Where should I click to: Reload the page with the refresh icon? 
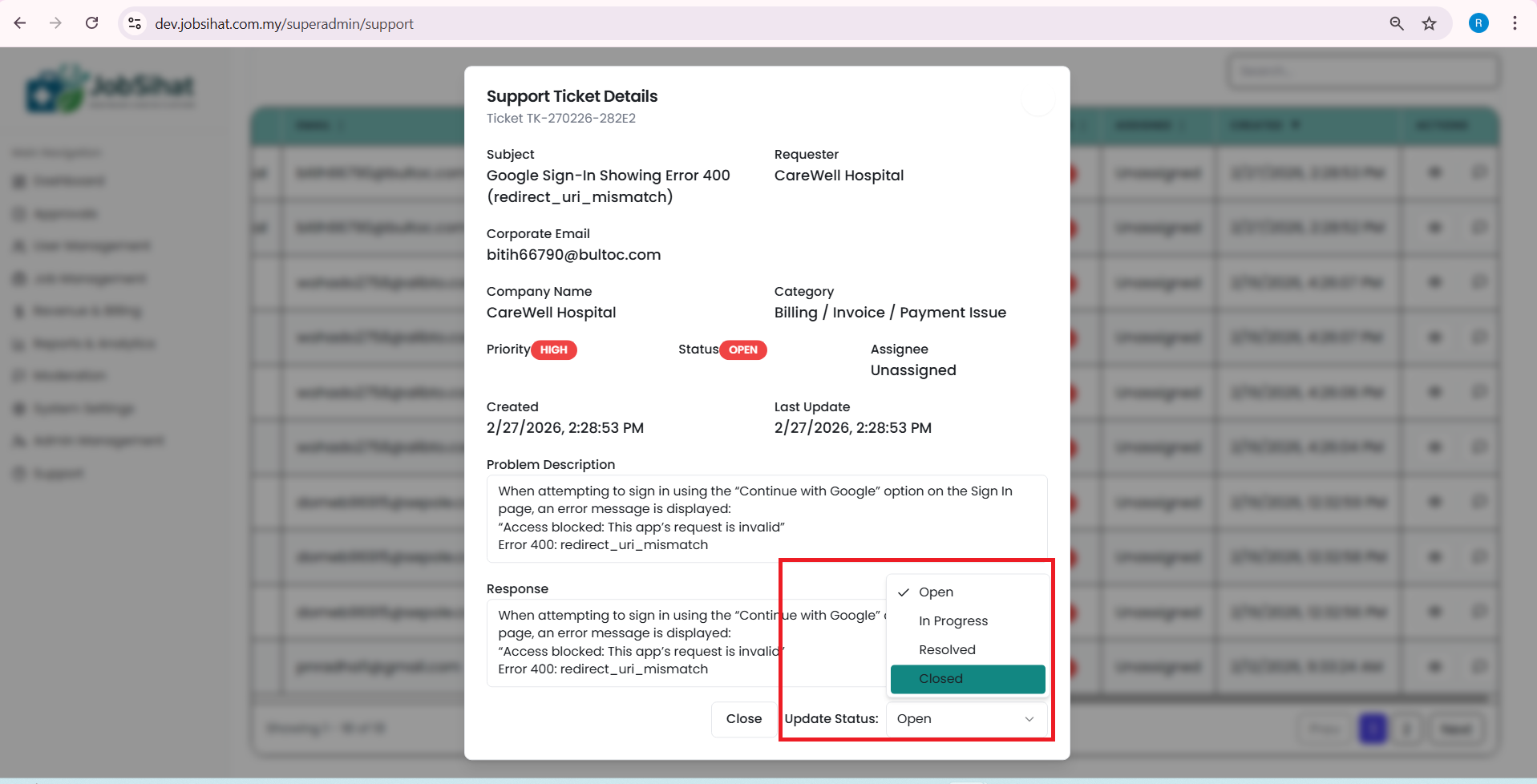92,23
